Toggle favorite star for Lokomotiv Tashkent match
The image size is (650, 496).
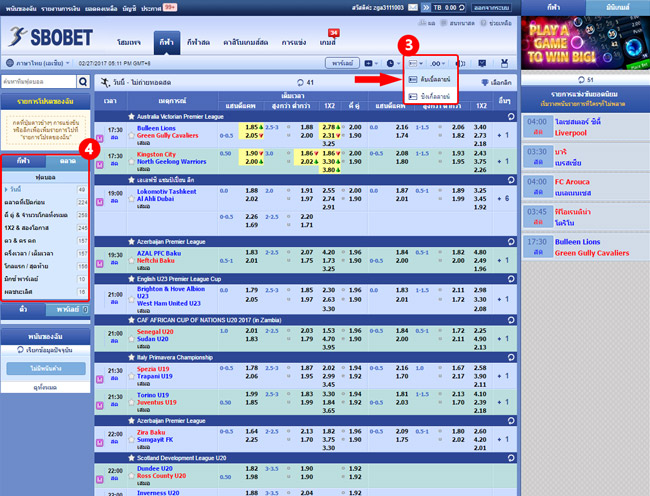click(x=131, y=199)
